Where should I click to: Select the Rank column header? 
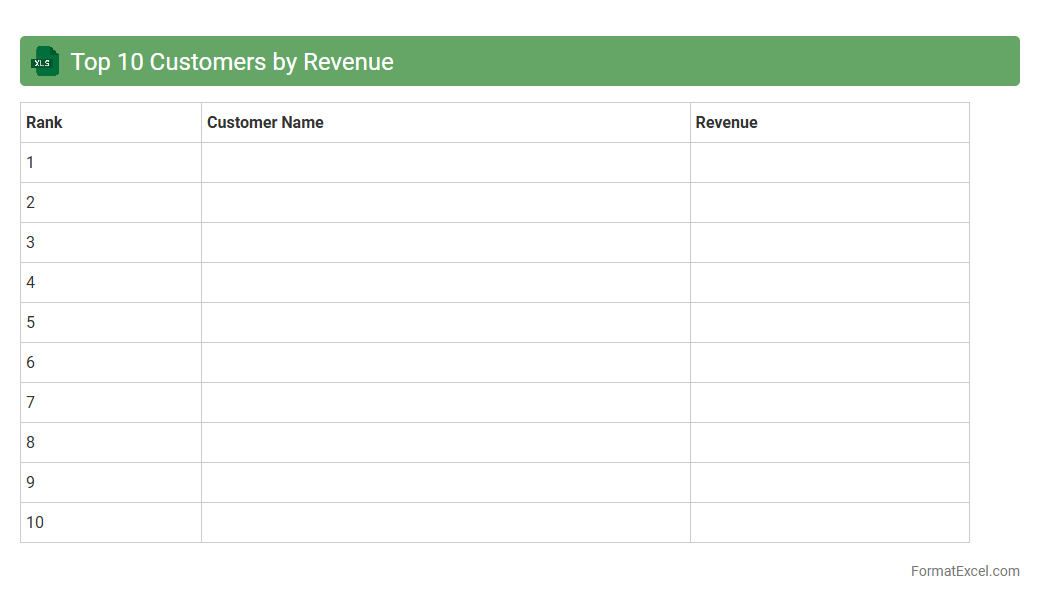(110, 122)
